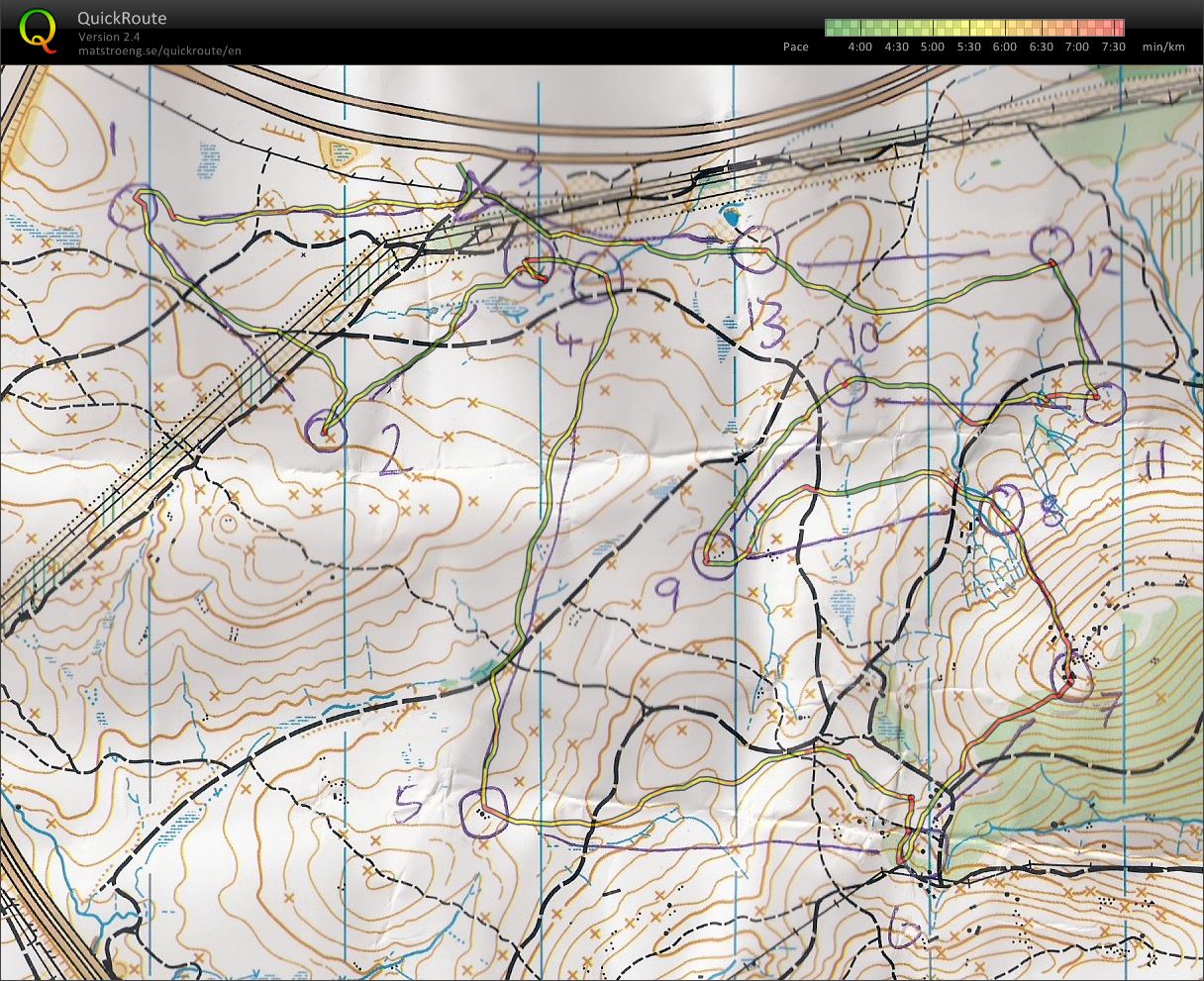
Task: Click the Pace legend label
Action: pos(795,47)
